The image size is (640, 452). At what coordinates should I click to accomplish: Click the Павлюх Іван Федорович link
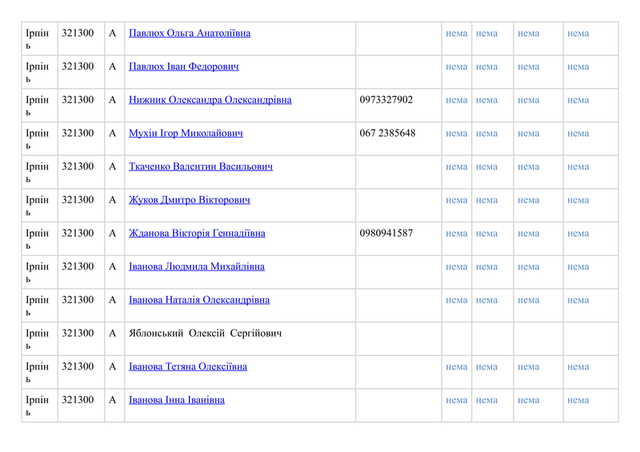point(184,67)
